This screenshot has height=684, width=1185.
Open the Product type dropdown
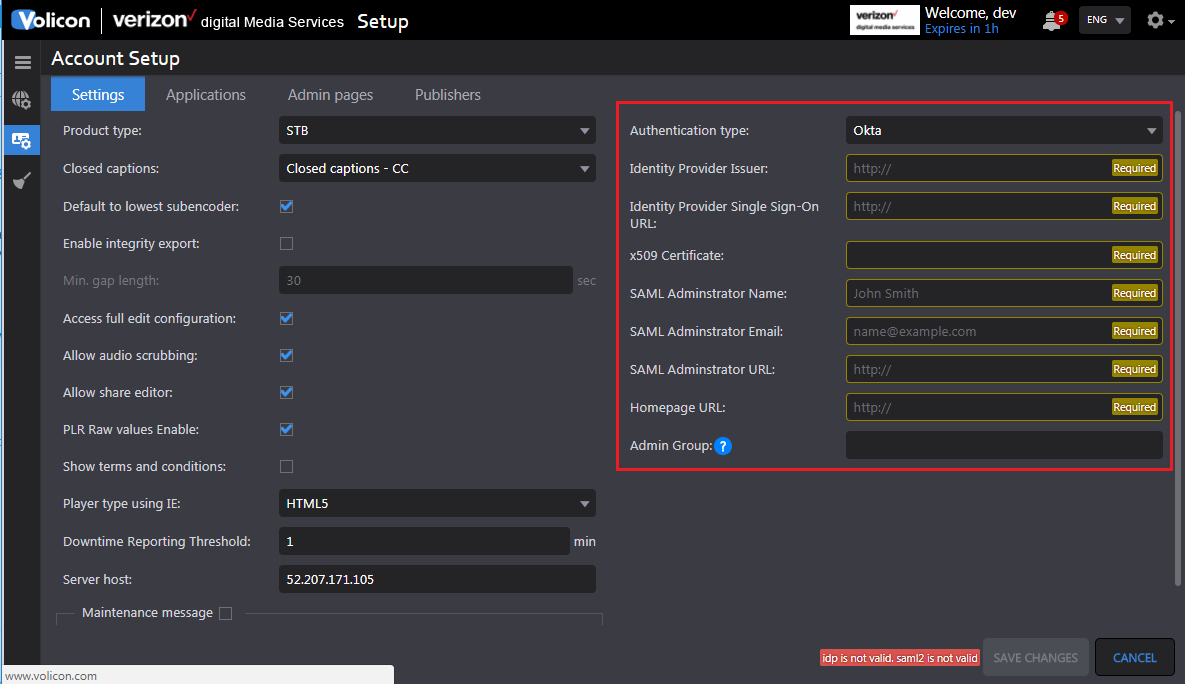pos(437,130)
